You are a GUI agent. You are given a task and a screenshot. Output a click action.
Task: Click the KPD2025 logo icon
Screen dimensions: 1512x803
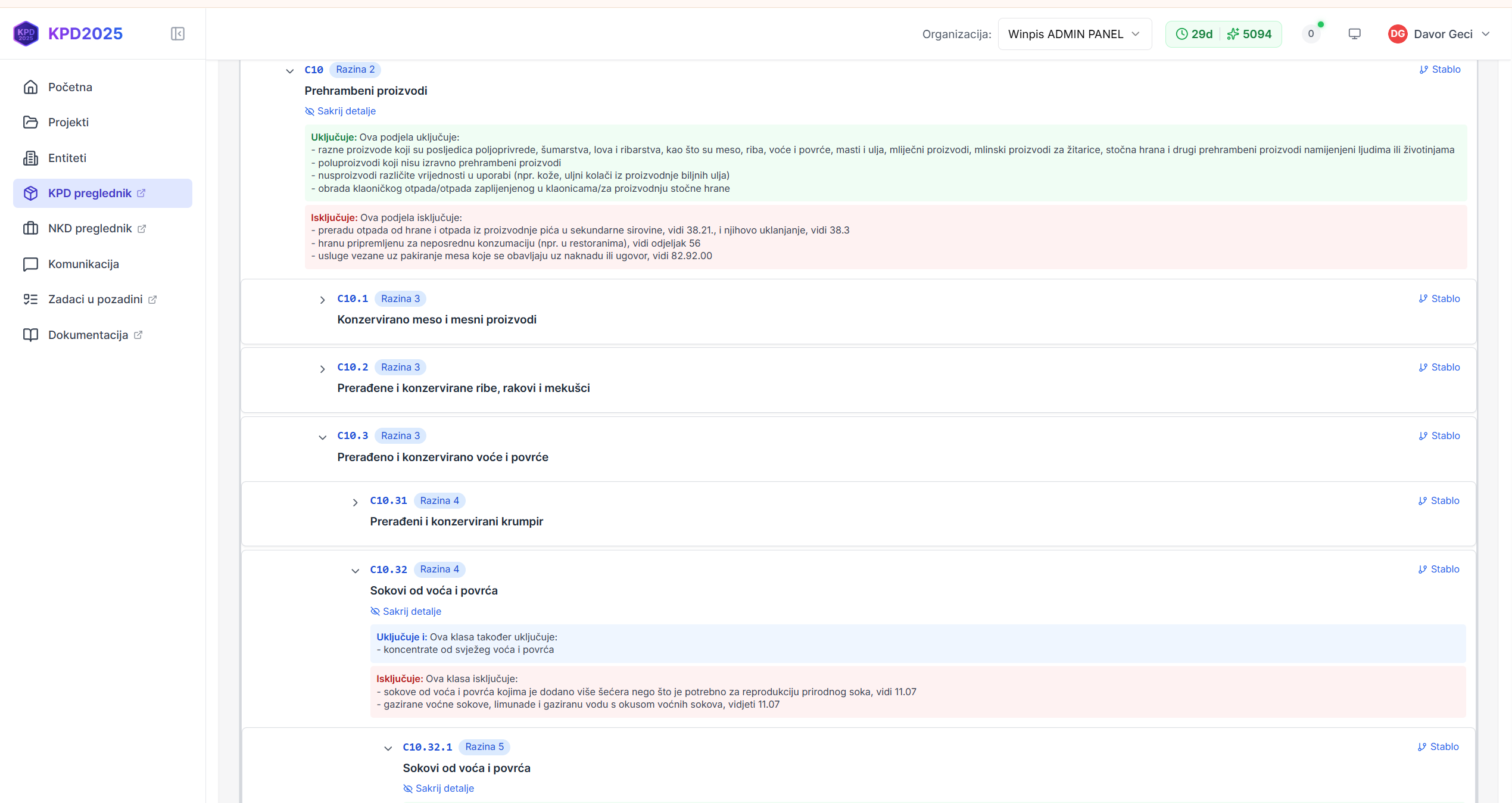[26, 34]
